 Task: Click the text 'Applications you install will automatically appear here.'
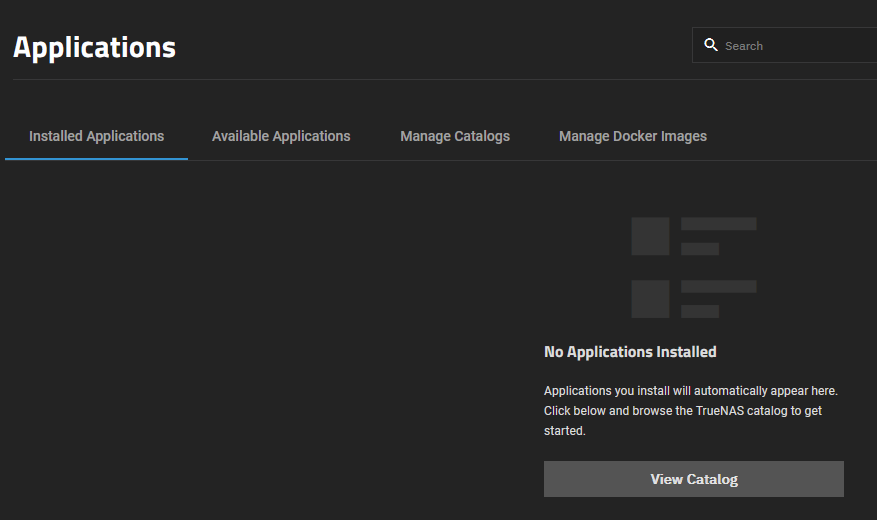click(x=691, y=391)
